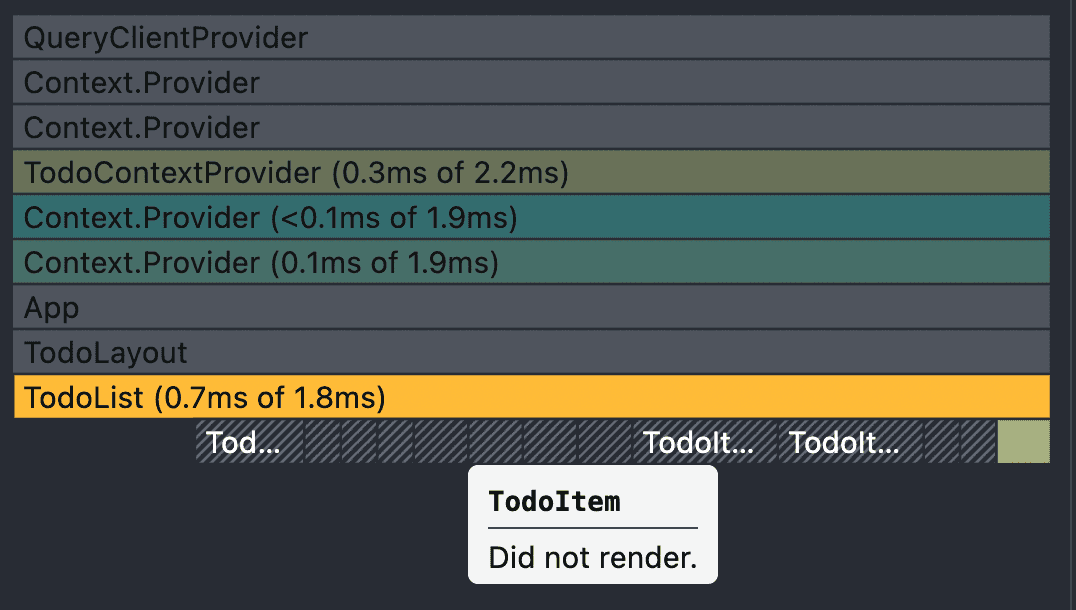Select hatched bar right after second "TodoIt..." bar
This screenshot has width=1076, height=610.
[x=942, y=441]
